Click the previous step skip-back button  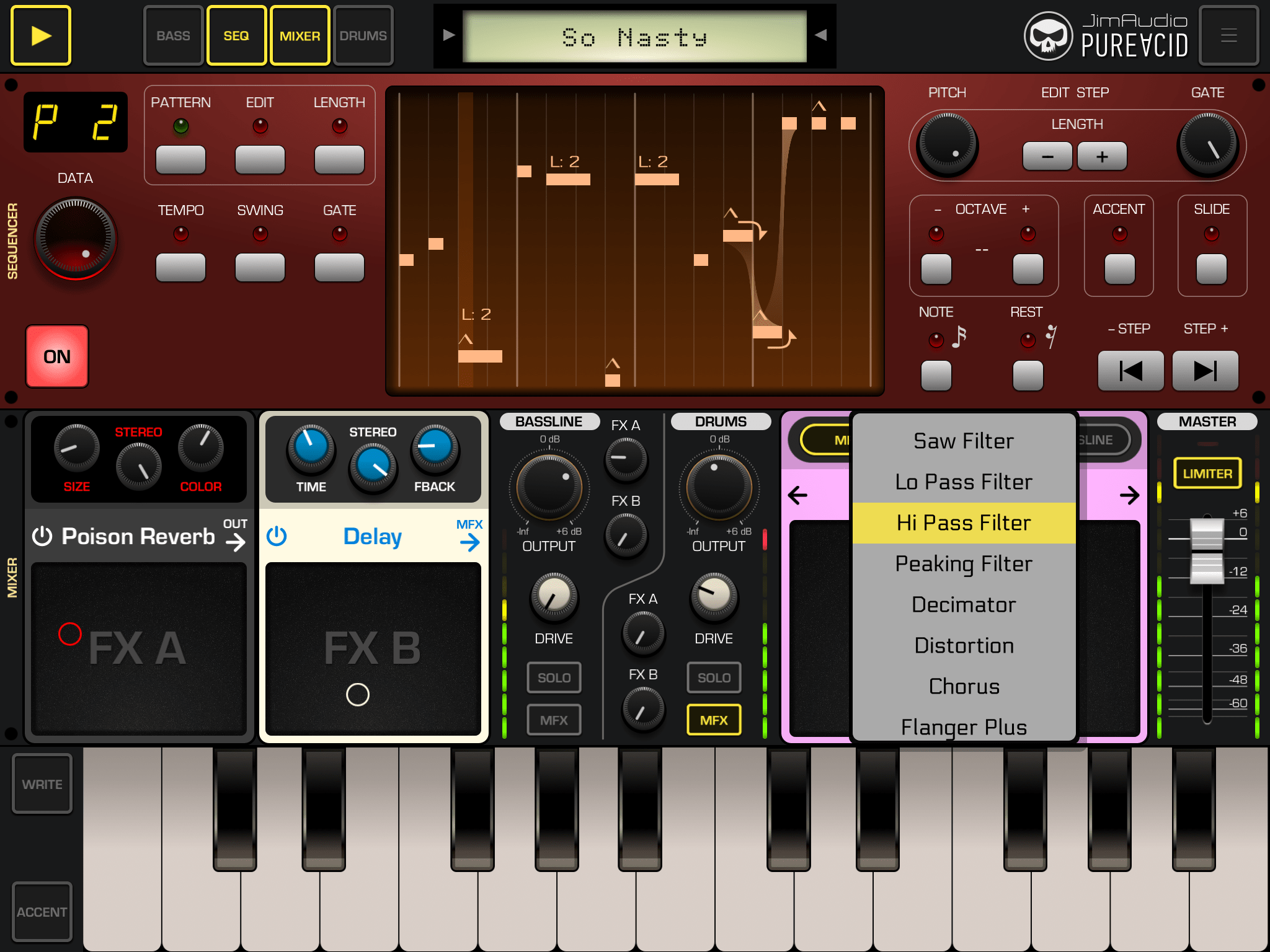(x=1130, y=371)
